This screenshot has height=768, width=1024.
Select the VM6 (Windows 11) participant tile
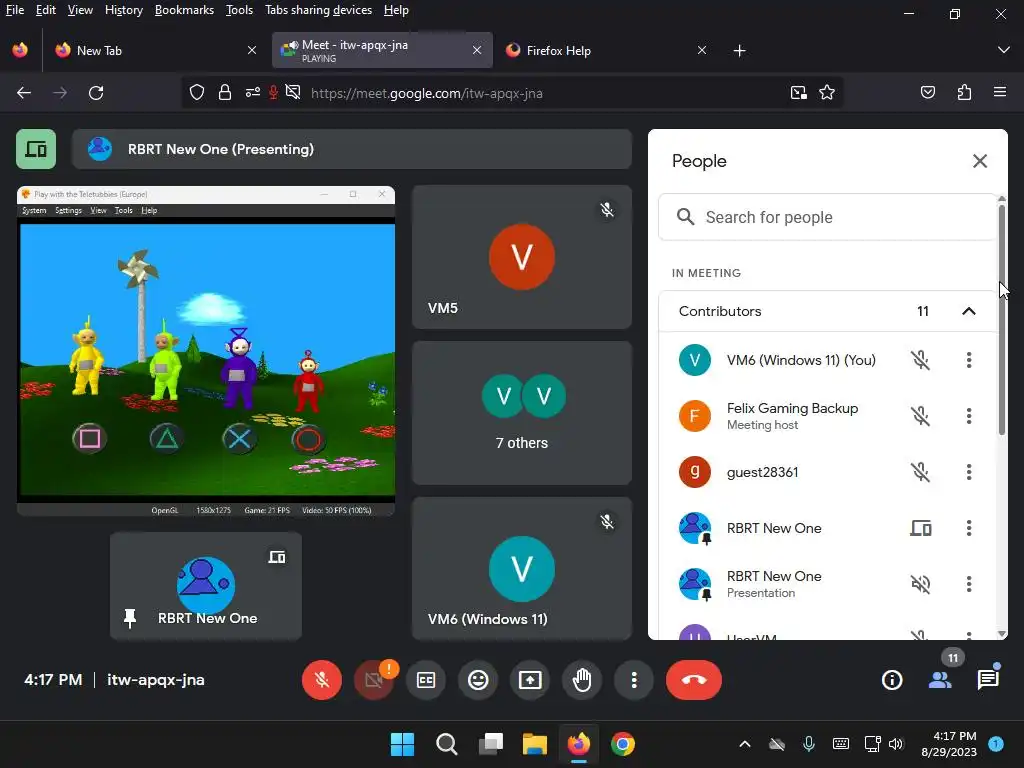522,568
